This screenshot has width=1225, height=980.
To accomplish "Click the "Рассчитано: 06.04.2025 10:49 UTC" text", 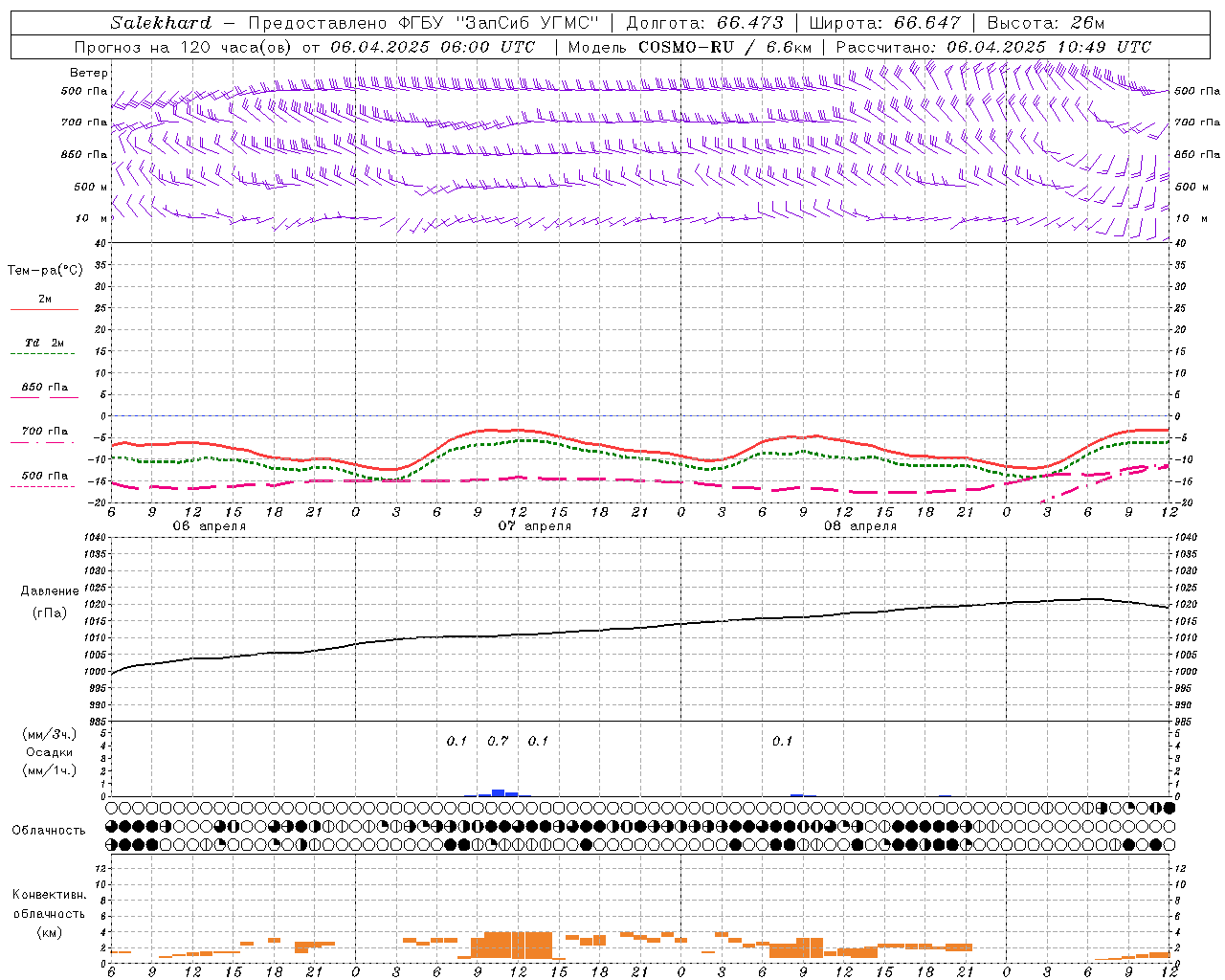I will point(993,47).
